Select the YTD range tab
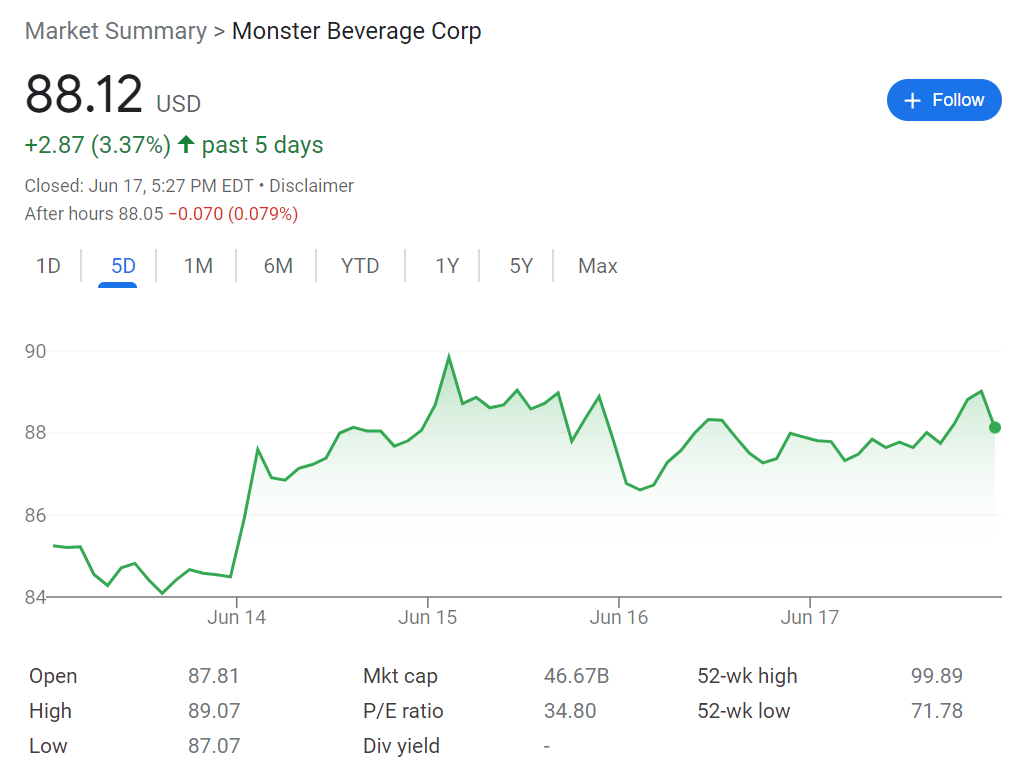Viewport: 1031px width, 777px height. pyautogui.click(x=360, y=266)
